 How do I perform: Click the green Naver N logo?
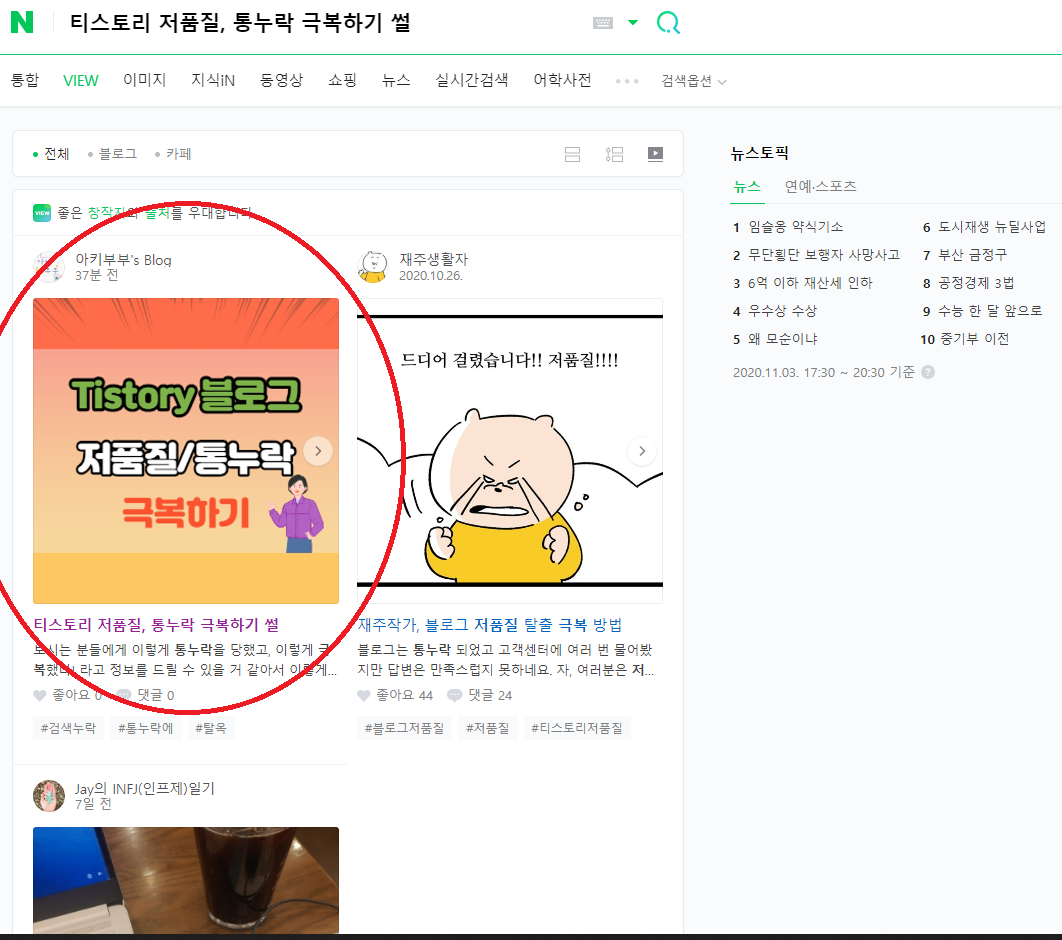(x=22, y=22)
